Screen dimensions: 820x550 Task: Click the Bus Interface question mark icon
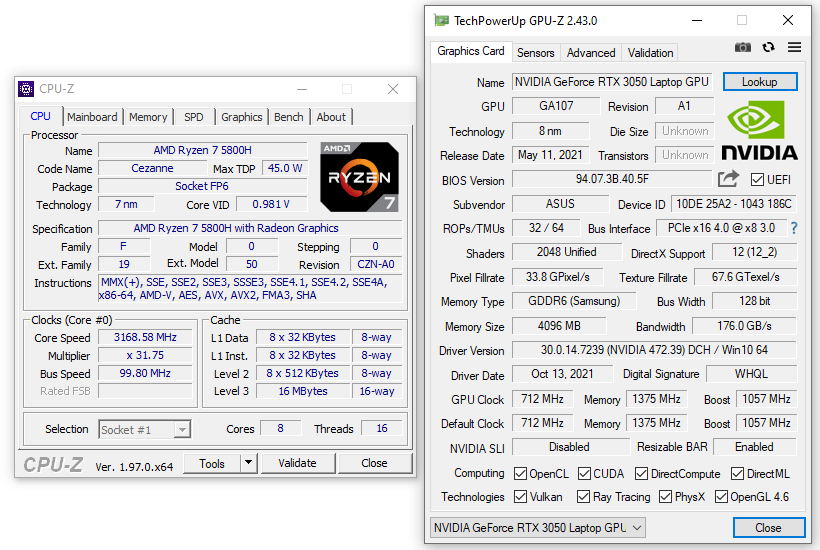(x=794, y=228)
